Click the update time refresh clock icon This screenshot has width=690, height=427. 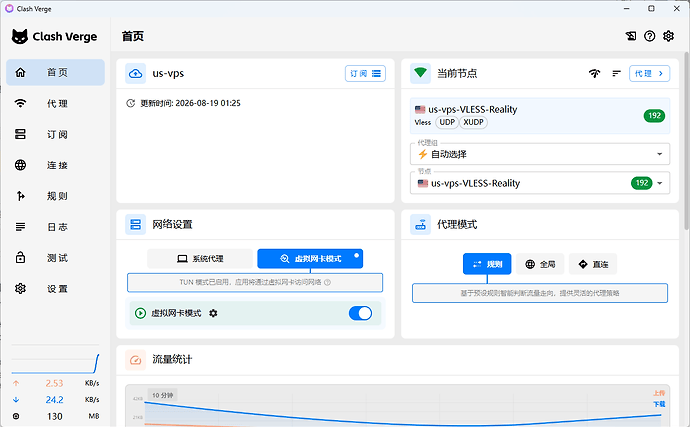click(130, 103)
